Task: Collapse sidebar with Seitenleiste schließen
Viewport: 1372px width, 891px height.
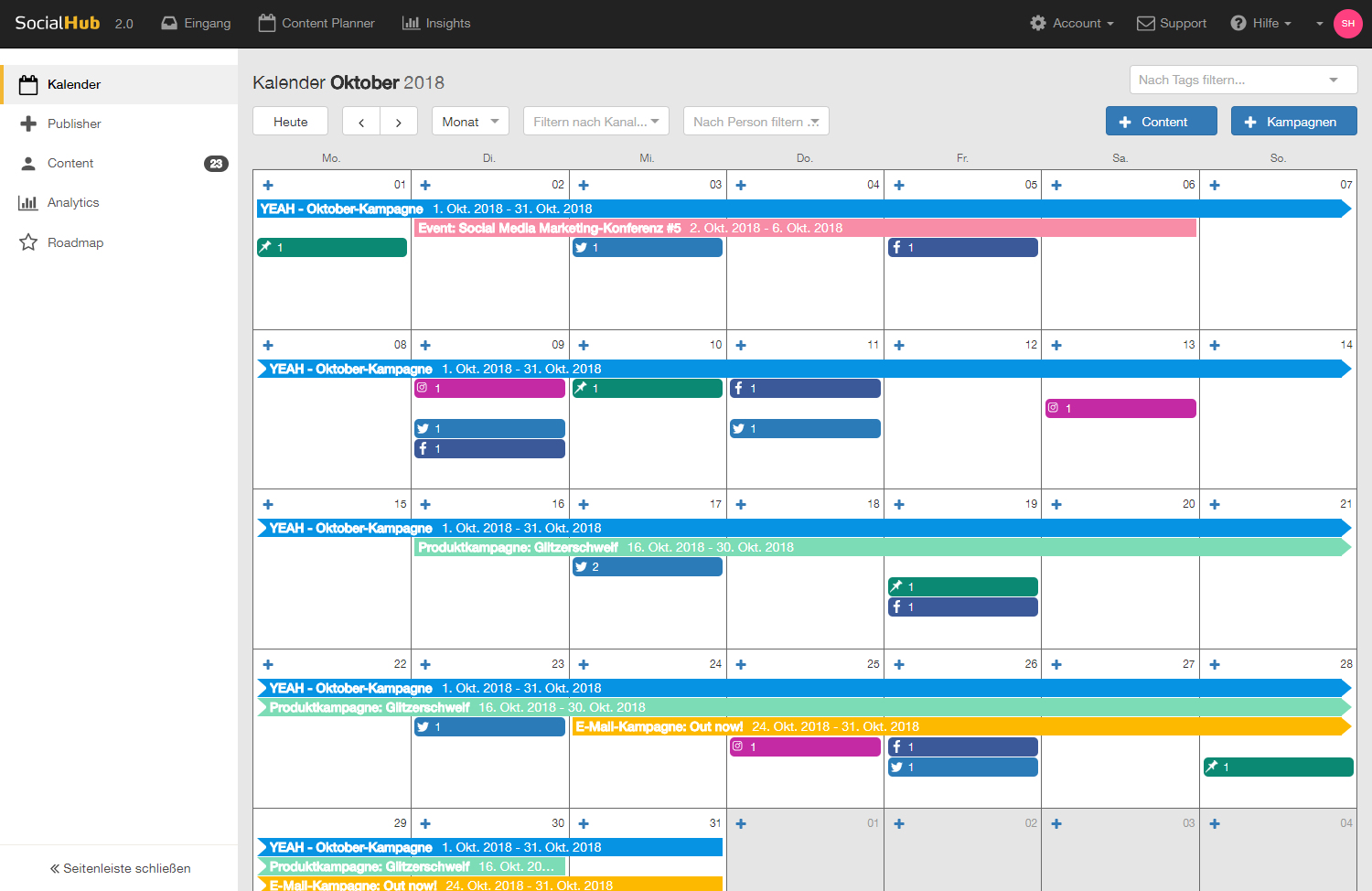Action: [x=120, y=868]
